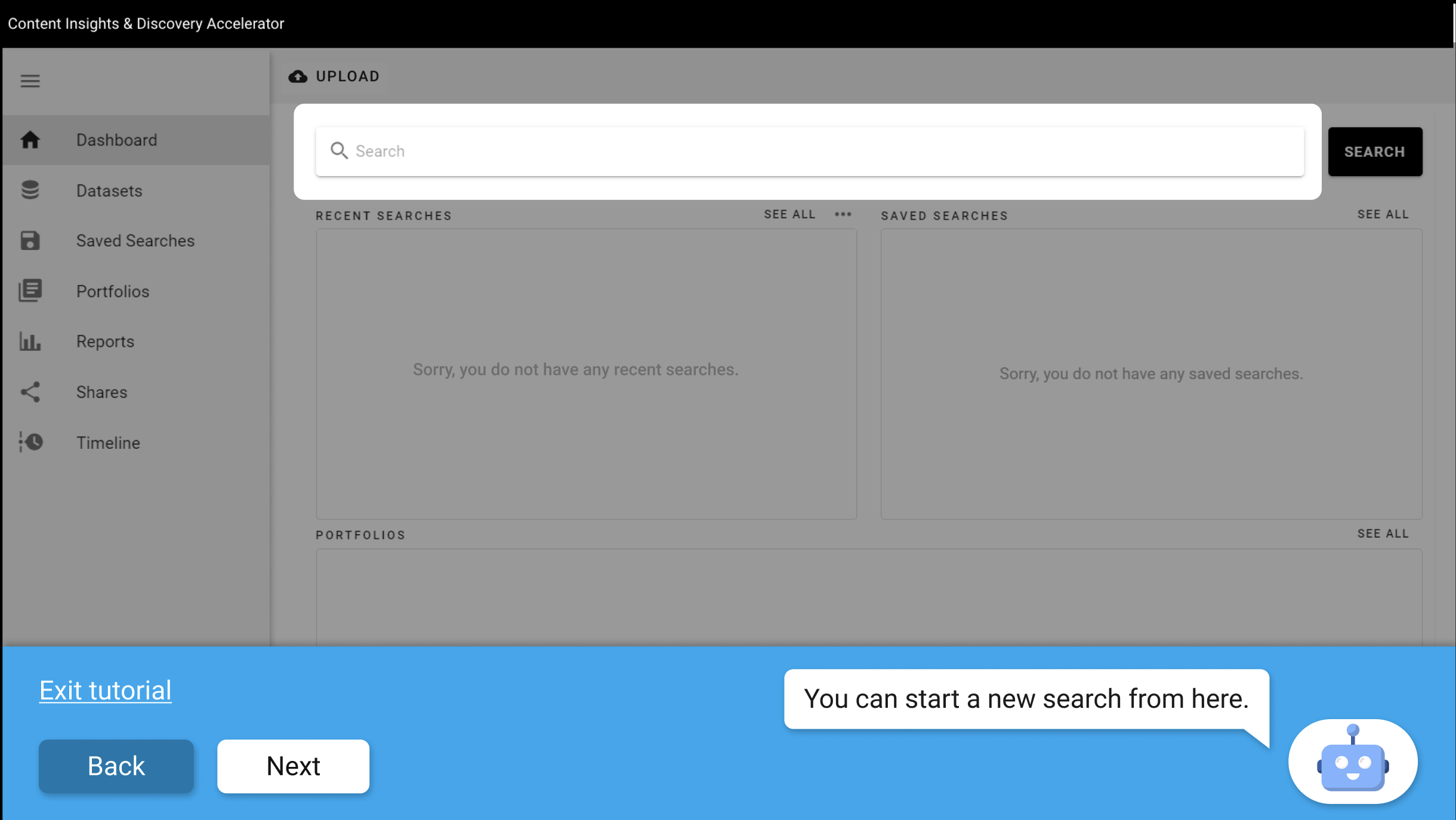
Task: Click the no saved searches message
Action: point(1151,374)
